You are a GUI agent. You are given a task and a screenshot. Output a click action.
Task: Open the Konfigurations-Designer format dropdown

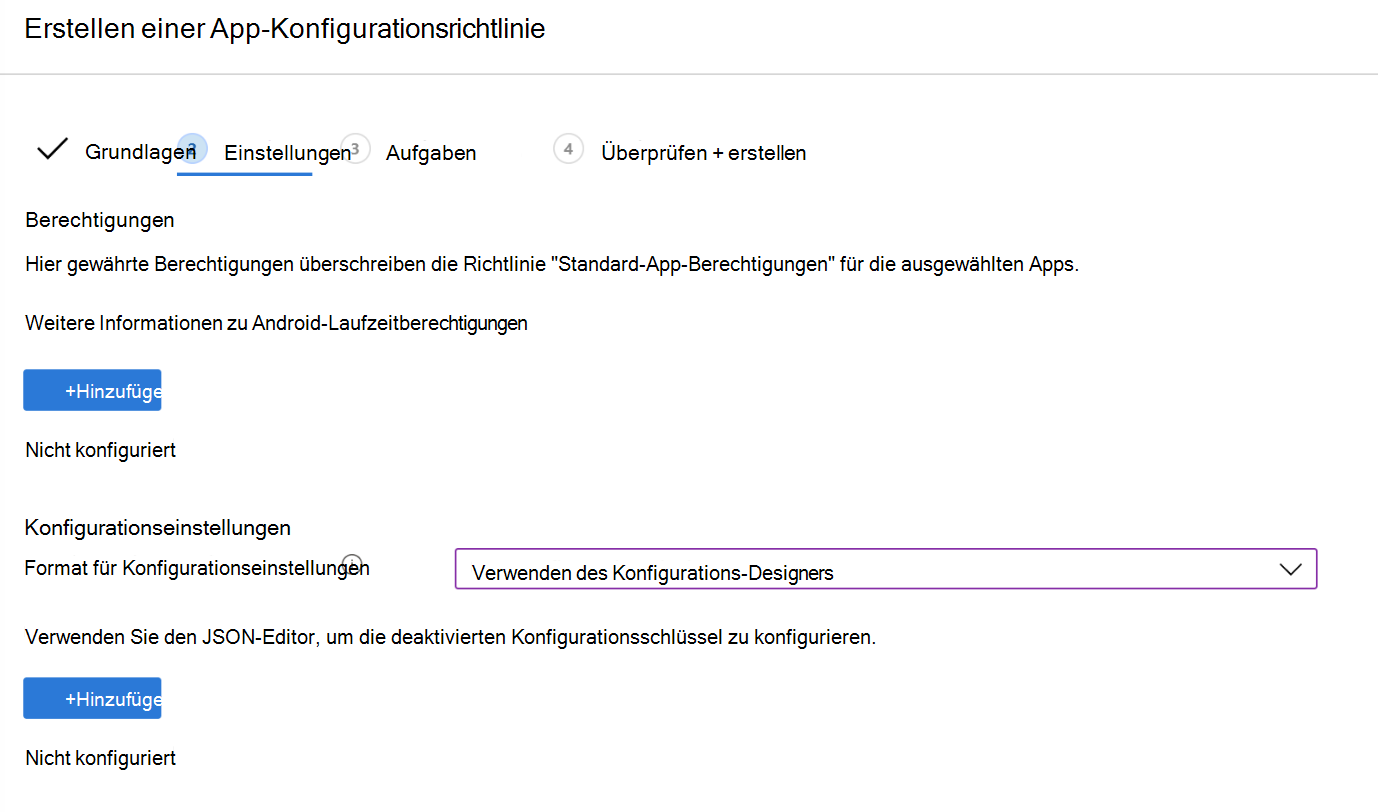click(885, 568)
